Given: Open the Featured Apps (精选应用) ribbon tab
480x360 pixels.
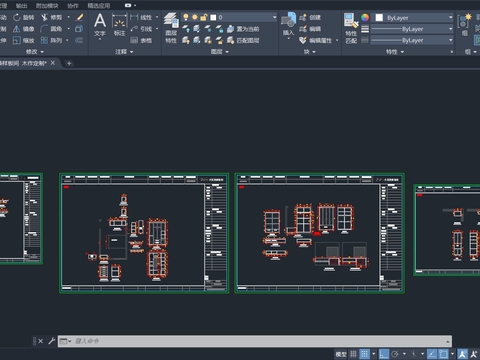Looking at the screenshot, I should coord(99,5).
